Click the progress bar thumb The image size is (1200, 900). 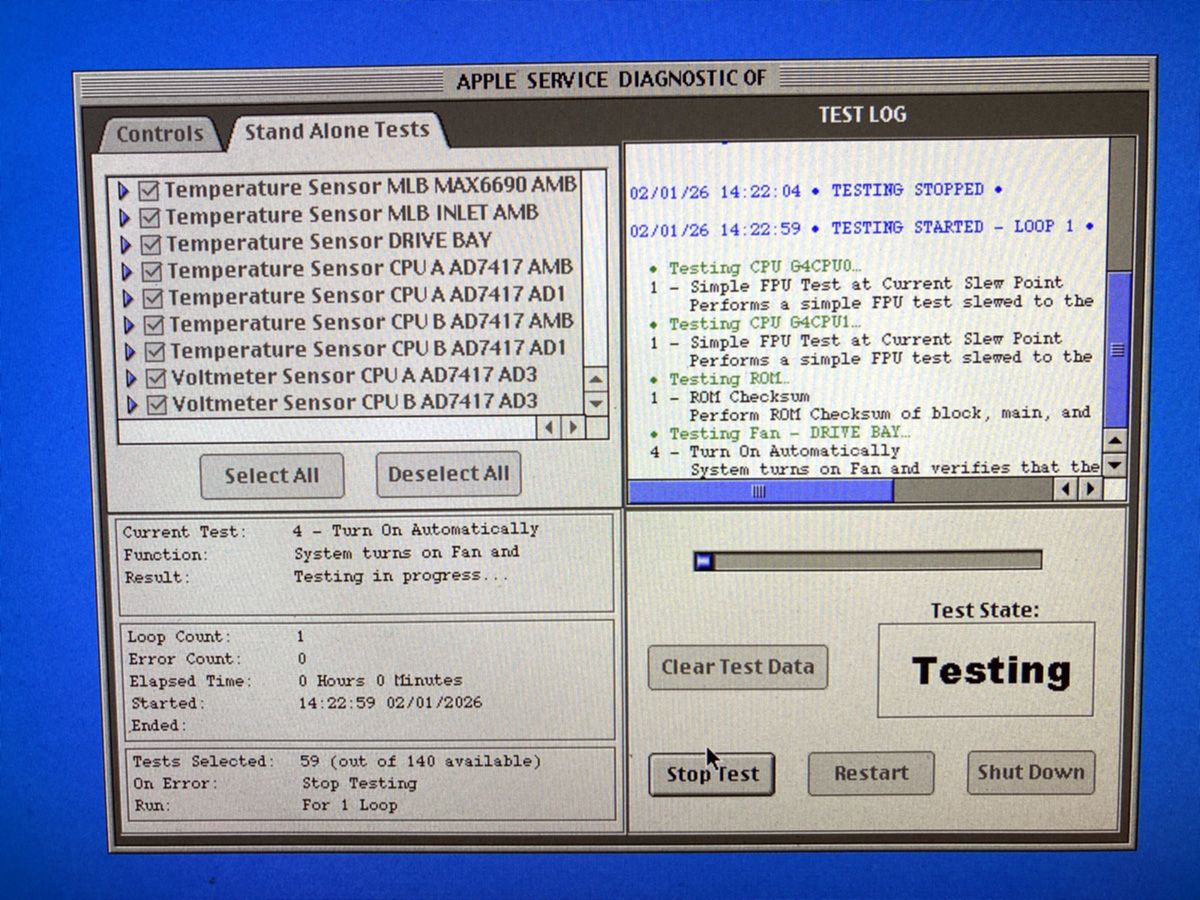tap(704, 561)
